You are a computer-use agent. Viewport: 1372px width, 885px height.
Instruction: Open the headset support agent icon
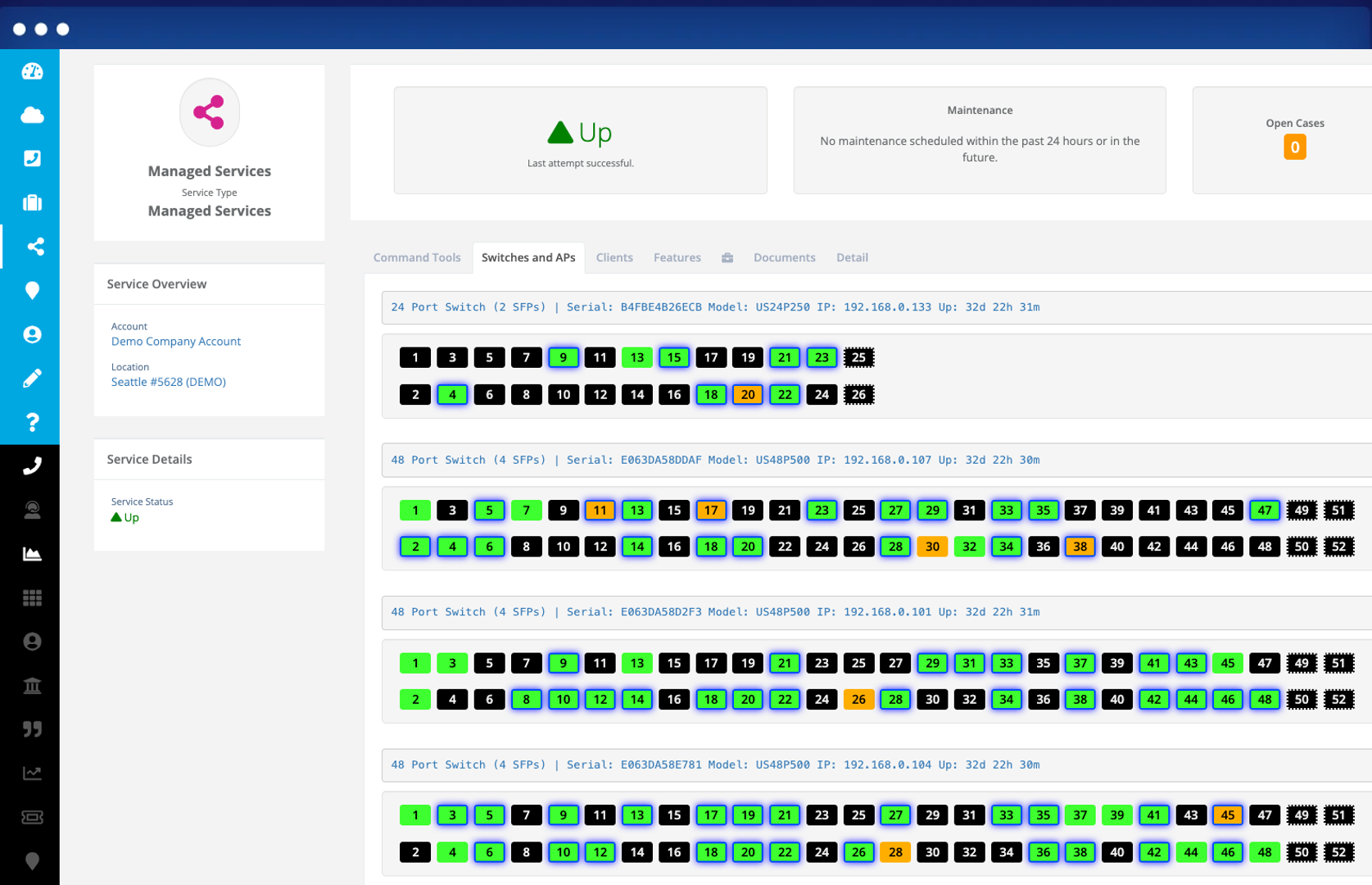(x=31, y=510)
